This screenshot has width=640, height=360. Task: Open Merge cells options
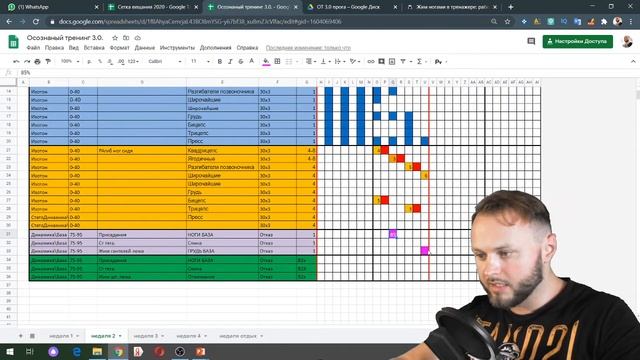click(x=291, y=62)
